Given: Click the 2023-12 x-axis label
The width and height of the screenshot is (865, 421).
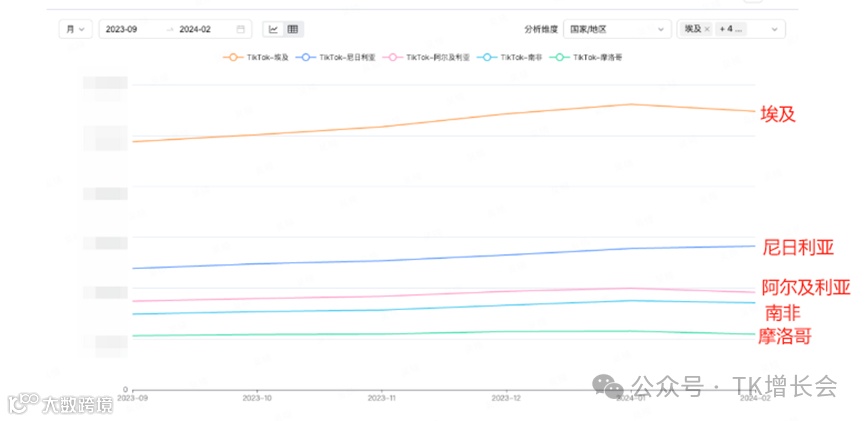Looking at the screenshot, I should click(x=506, y=397).
